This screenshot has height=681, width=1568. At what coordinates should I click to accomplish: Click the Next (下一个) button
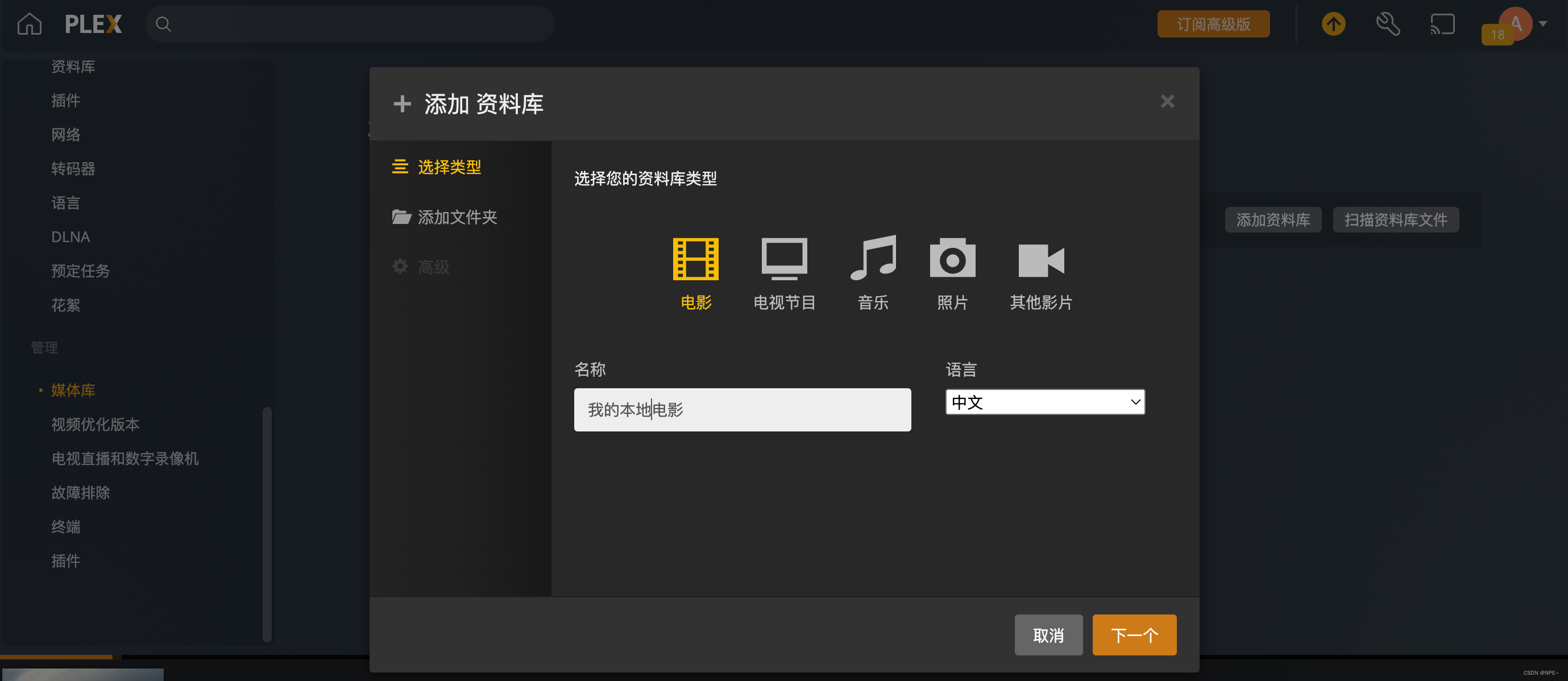[x=1134, y=635]
